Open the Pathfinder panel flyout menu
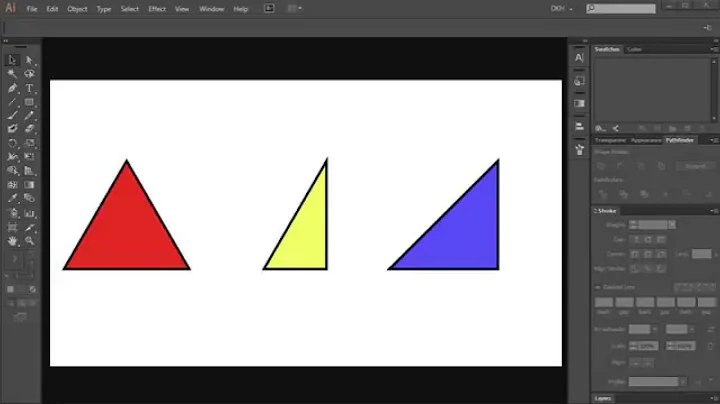The width and height of the screenshot is (720, 404). (x=714, y=140)
